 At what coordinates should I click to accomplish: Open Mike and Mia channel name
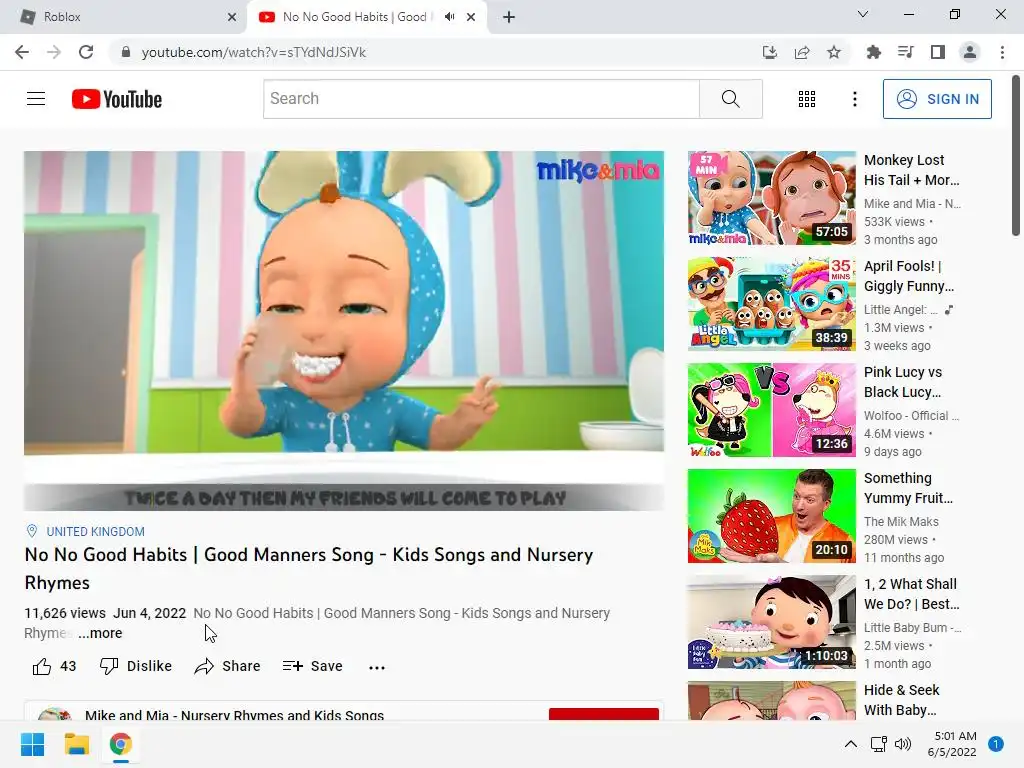(234, 715)
